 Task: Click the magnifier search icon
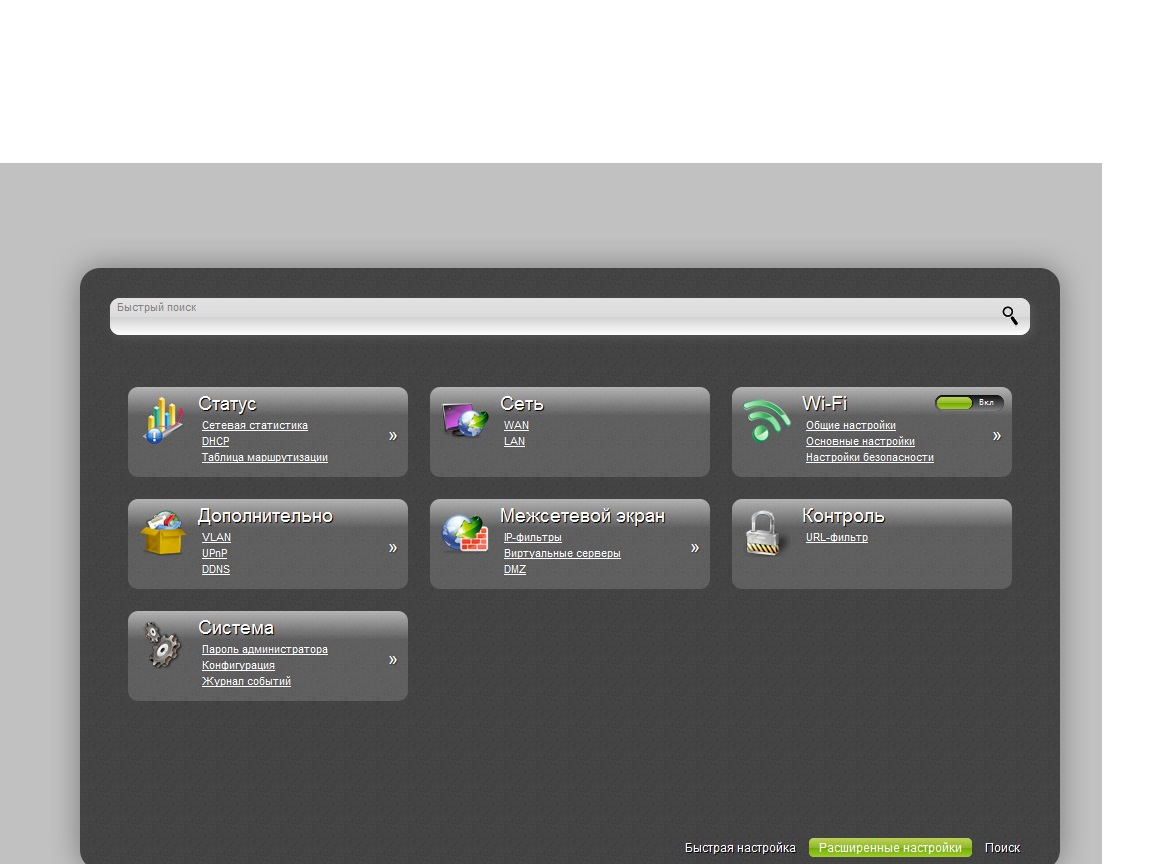pos(1010,316)
